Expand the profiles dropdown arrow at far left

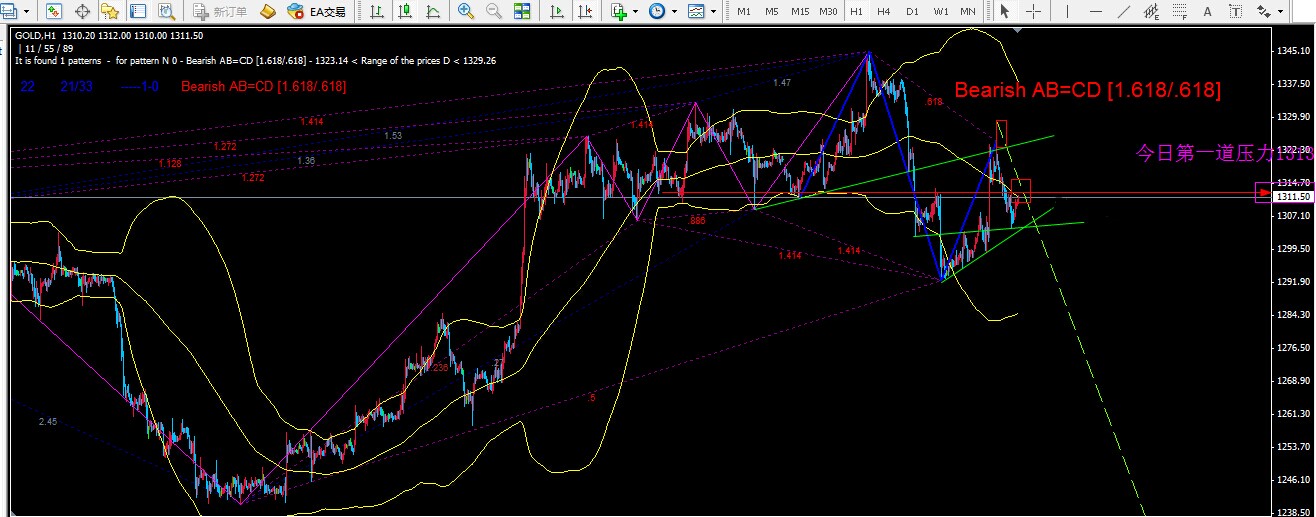point(24,12)
